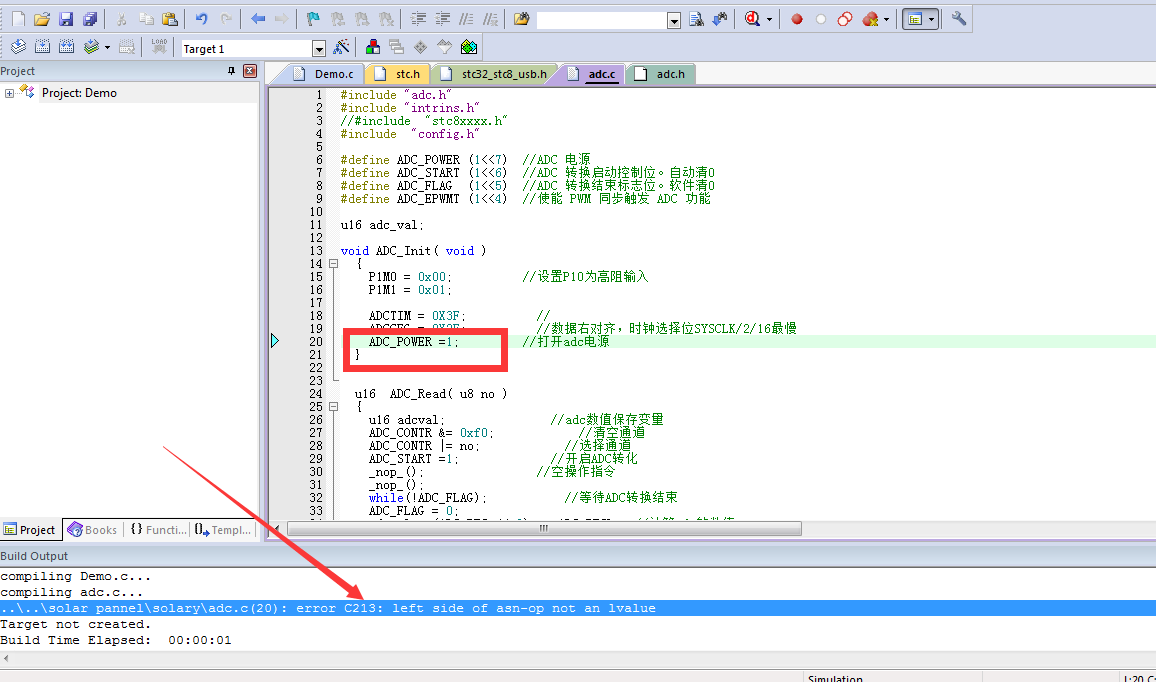Viewport: 1156px width, 682px height.
Task: Open a file with the folder icon
Action: pyautogui.click(x=42, y=19)
